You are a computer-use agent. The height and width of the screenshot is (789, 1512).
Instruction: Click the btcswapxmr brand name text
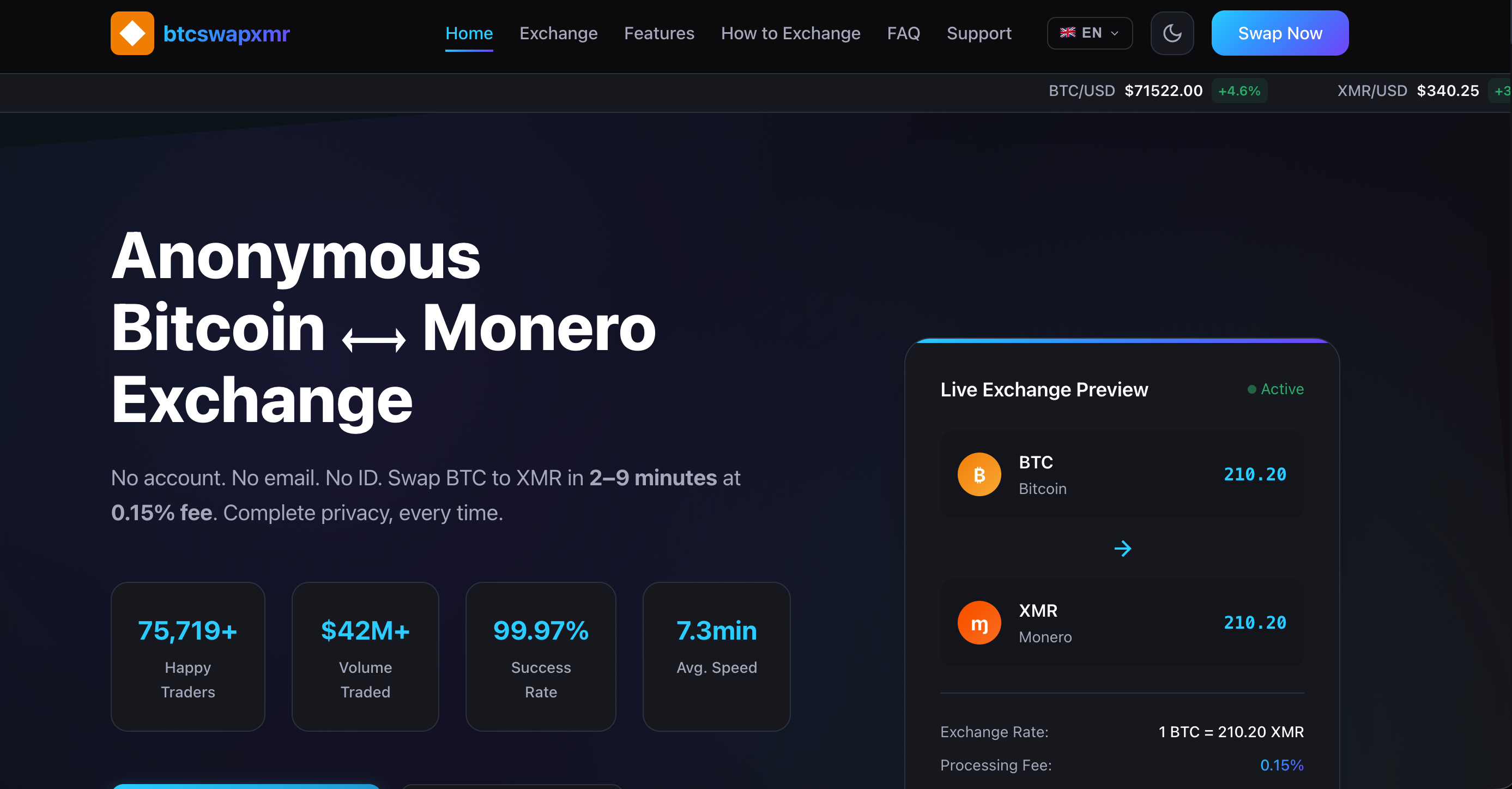(x=226, y=34)
